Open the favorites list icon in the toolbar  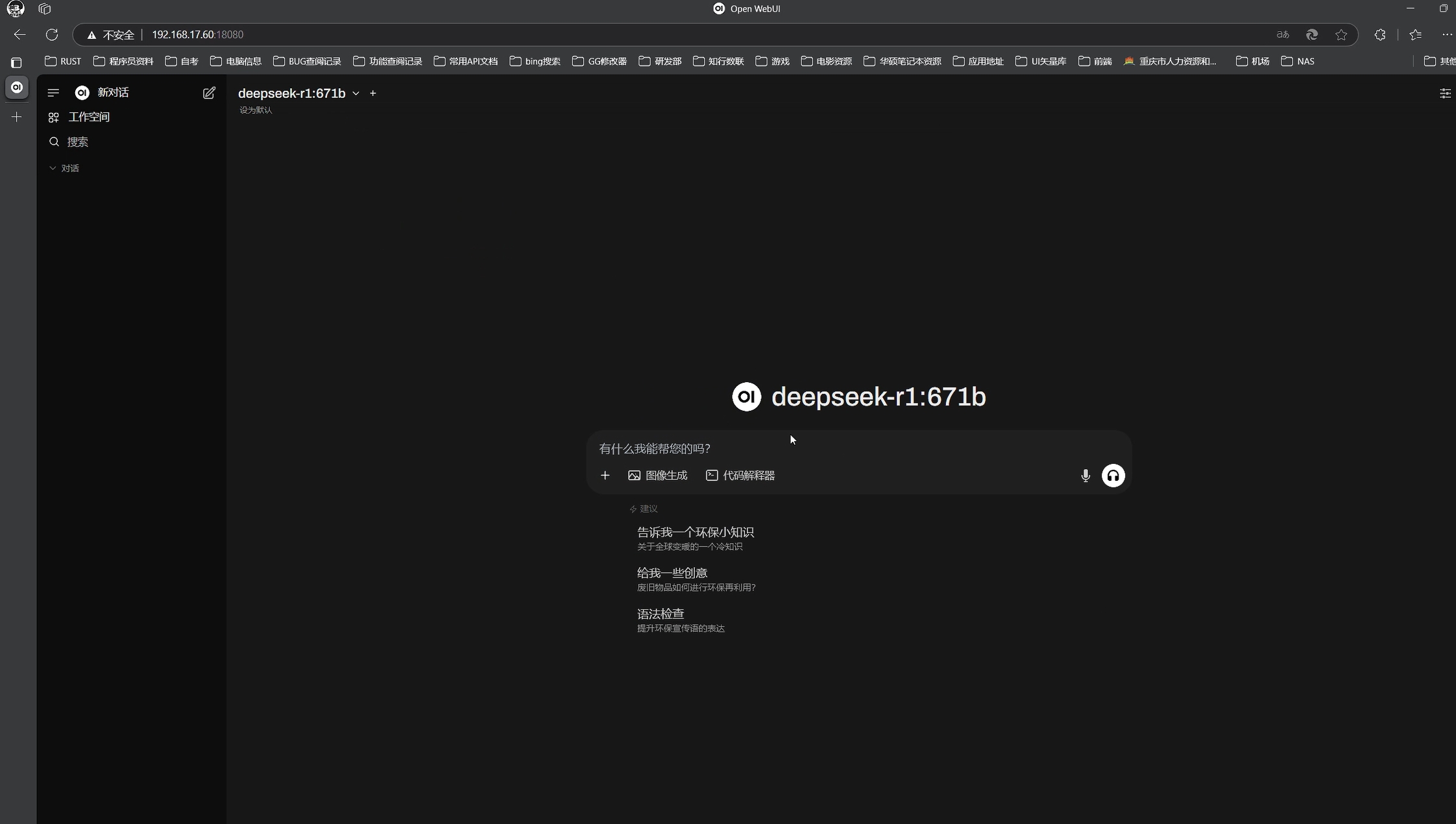coord(1416,35)
